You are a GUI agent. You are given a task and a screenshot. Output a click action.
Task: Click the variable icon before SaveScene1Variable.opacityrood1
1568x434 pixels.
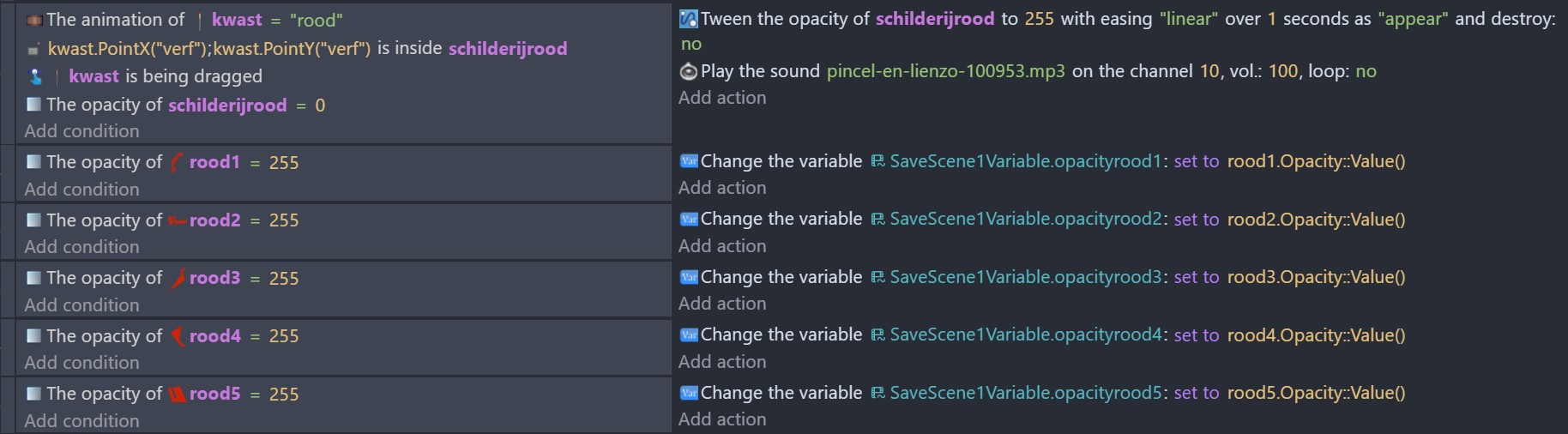877,161
